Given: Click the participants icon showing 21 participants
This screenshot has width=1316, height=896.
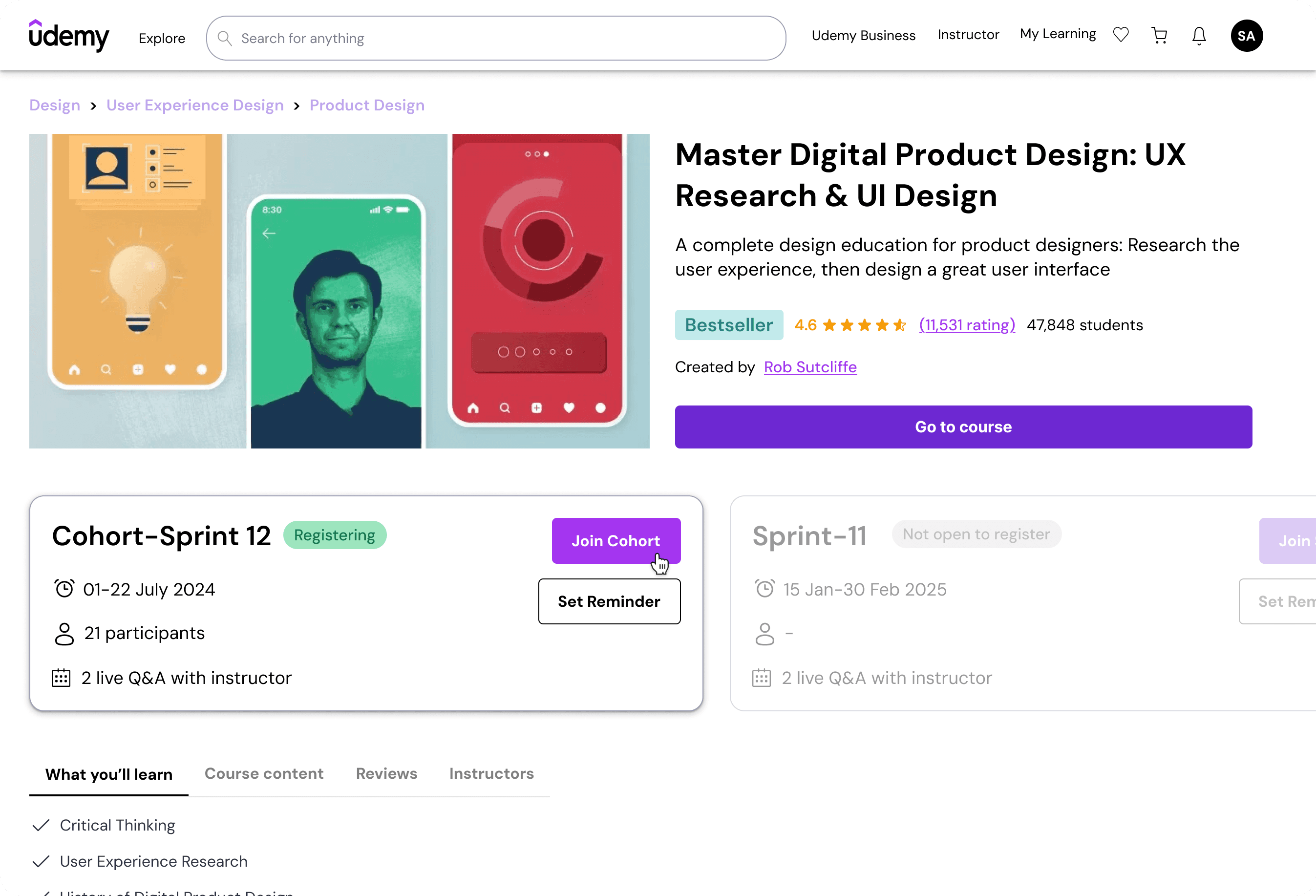Looking at the screenshot, I should coord(64,634).
